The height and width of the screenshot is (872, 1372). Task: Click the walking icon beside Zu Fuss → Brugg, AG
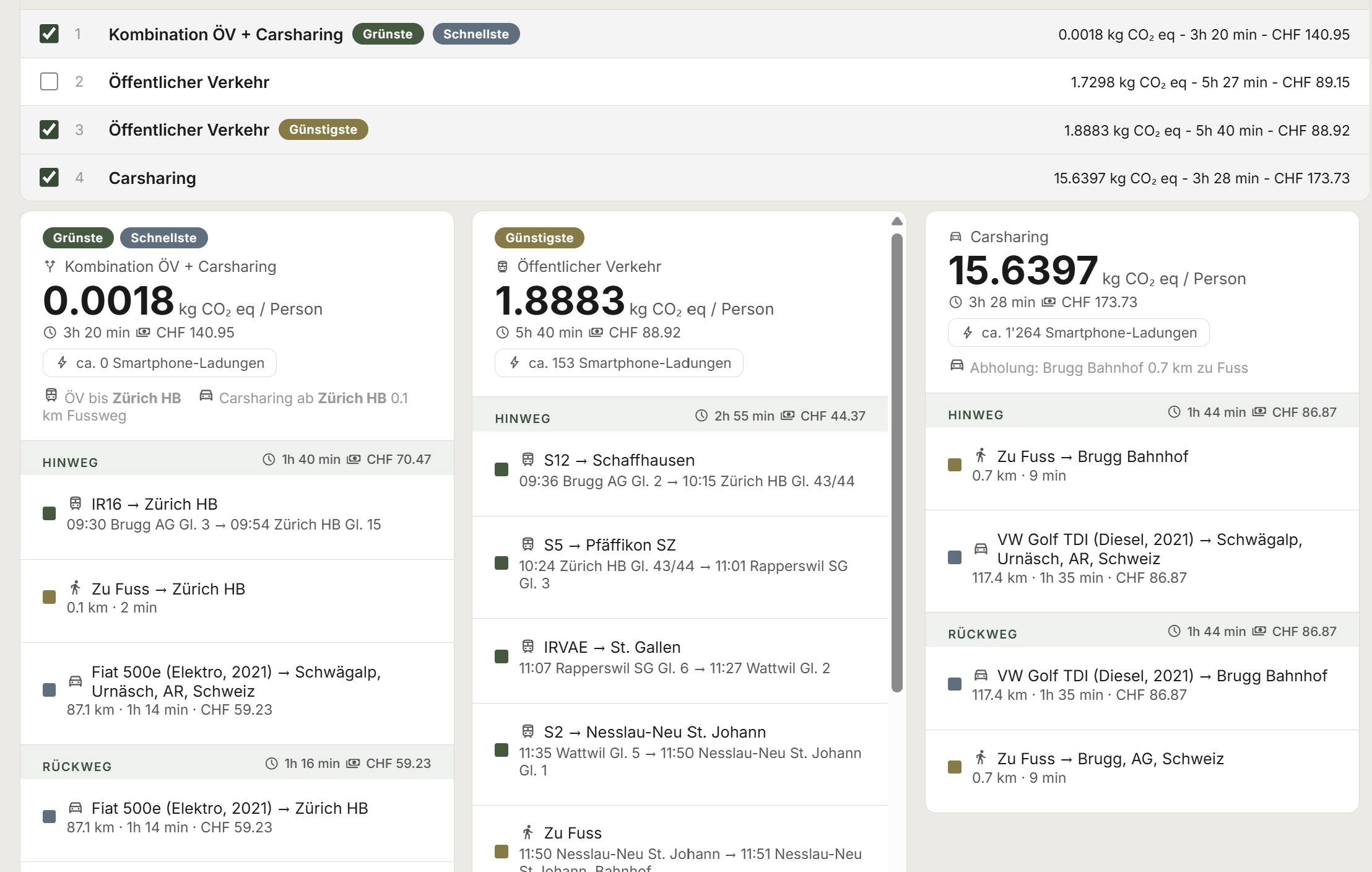tap(981, 757)
